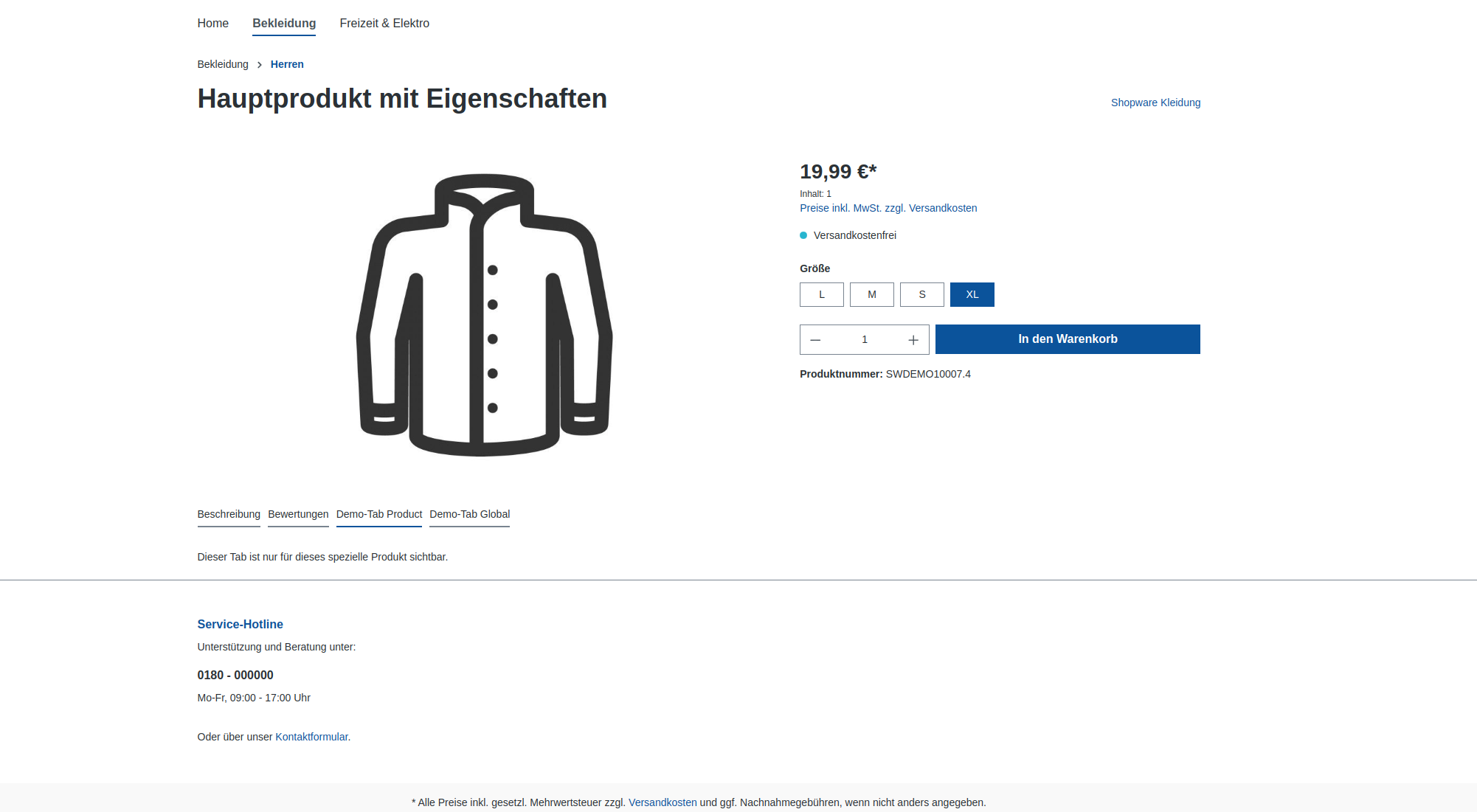Image resolution: width=1477 pixels, height=812 pixels.
Task: Select size L option
Action: [822, 294]
